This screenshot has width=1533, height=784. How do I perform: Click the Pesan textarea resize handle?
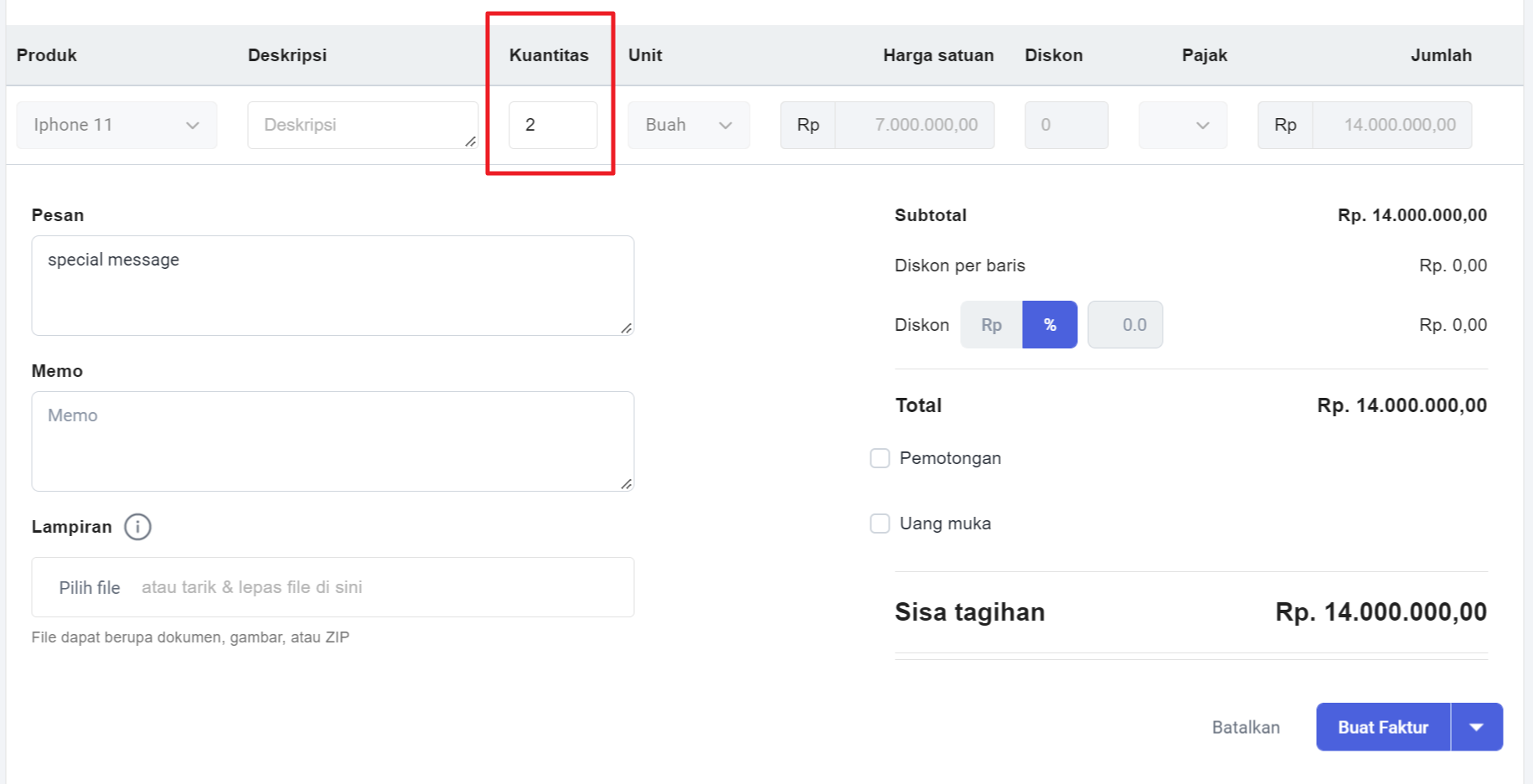pyautogui.click(x=627, y=328)
